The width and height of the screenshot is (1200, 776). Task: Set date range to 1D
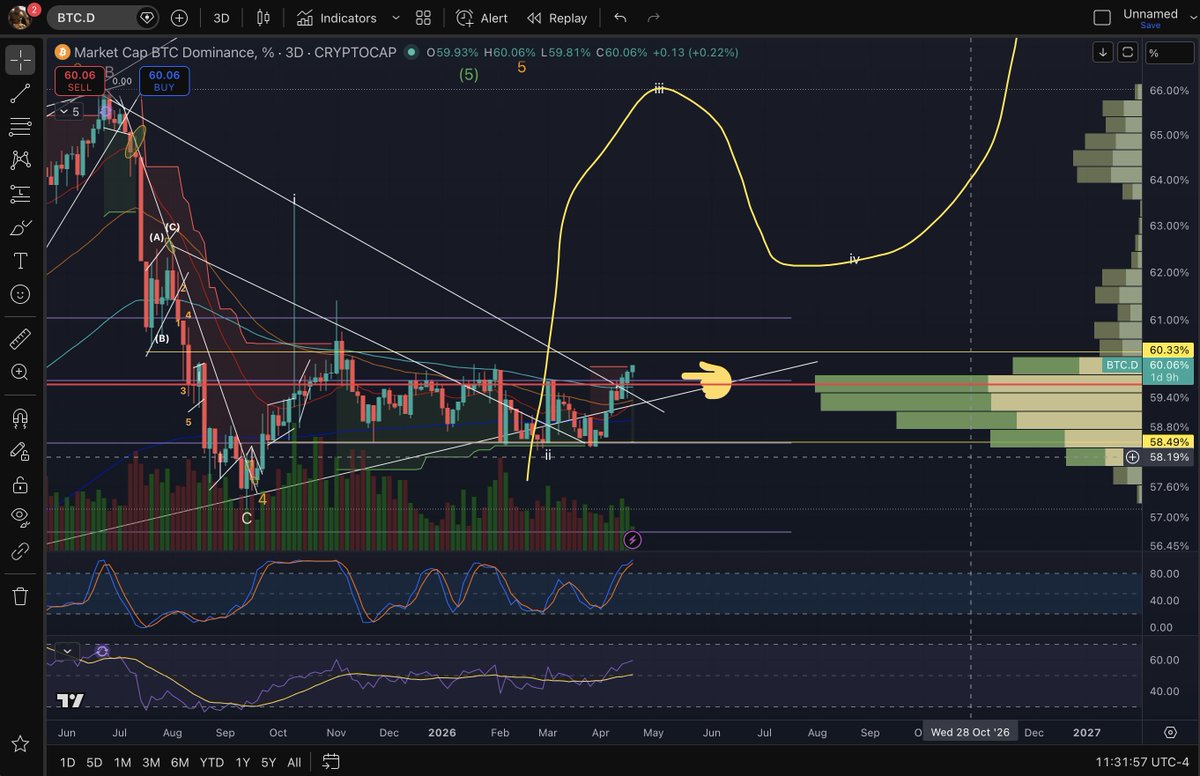67,762
